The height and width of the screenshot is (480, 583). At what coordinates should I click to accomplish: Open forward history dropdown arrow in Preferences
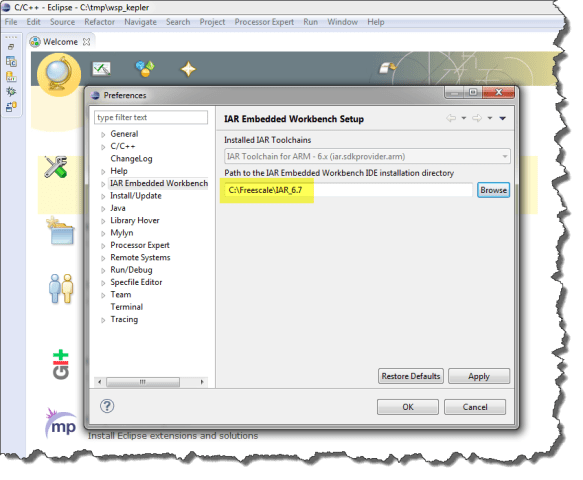coord(490,118)
